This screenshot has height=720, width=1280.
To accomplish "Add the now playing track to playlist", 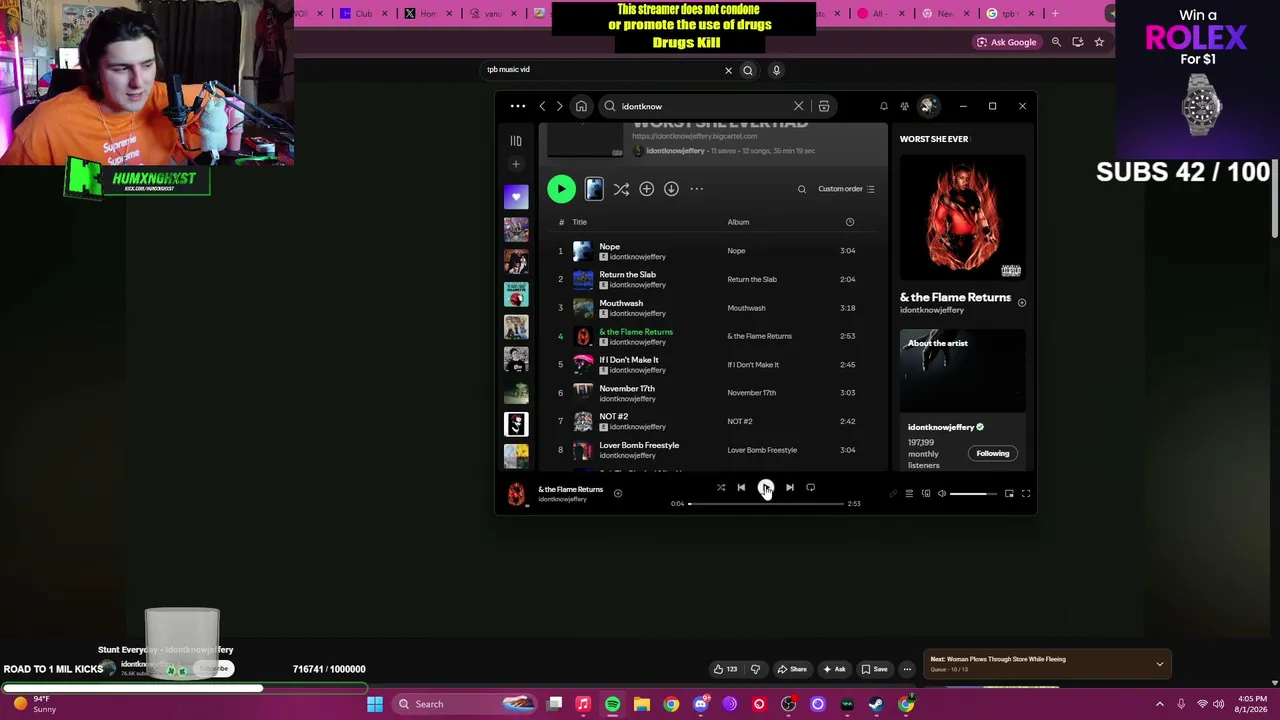I will [617, 494].
